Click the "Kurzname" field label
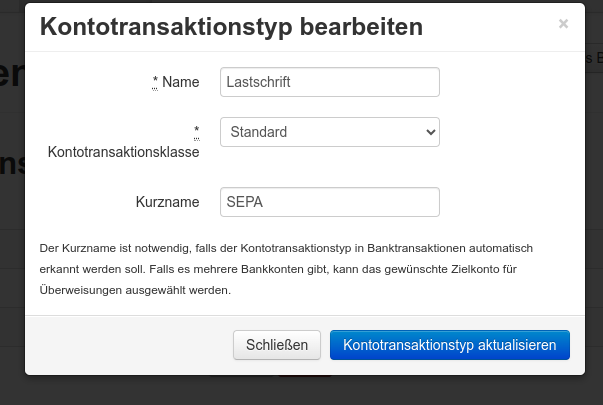The height and width of the screenshot is (405, 603). pos(168,202)
